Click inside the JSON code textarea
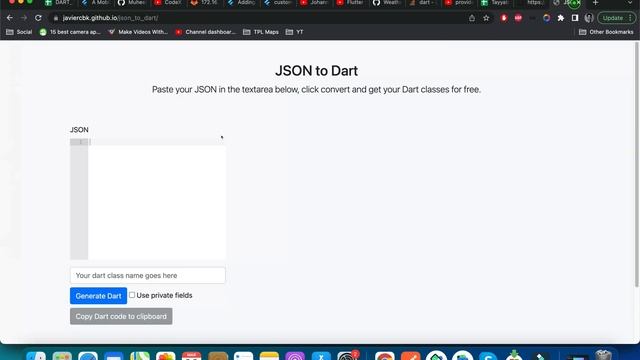Image resolution: width=640 pixels, height=360 pixels. tap(157, 199)
